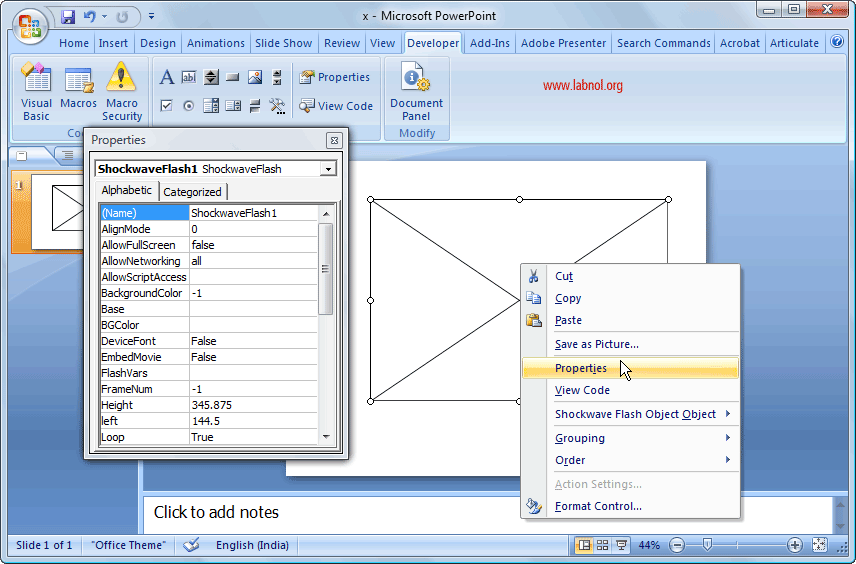Viewport: 856px width, 564px height.
Task: Switch to Slide Sorter view
Action: [x=603, y=545]
